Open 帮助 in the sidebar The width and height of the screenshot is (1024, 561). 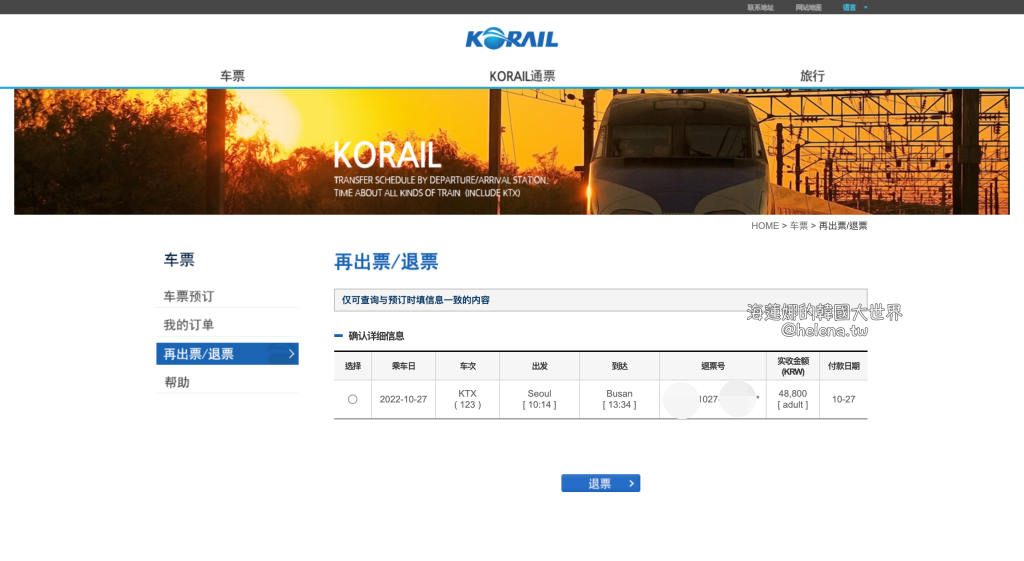coord(177,382)
